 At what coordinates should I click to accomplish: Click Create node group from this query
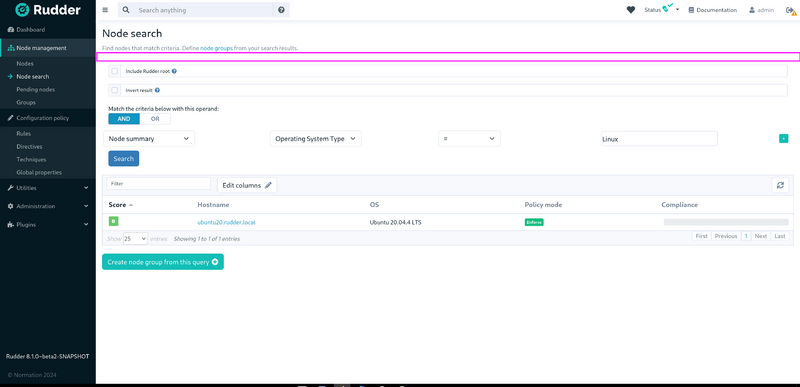[x=163, y=262]
